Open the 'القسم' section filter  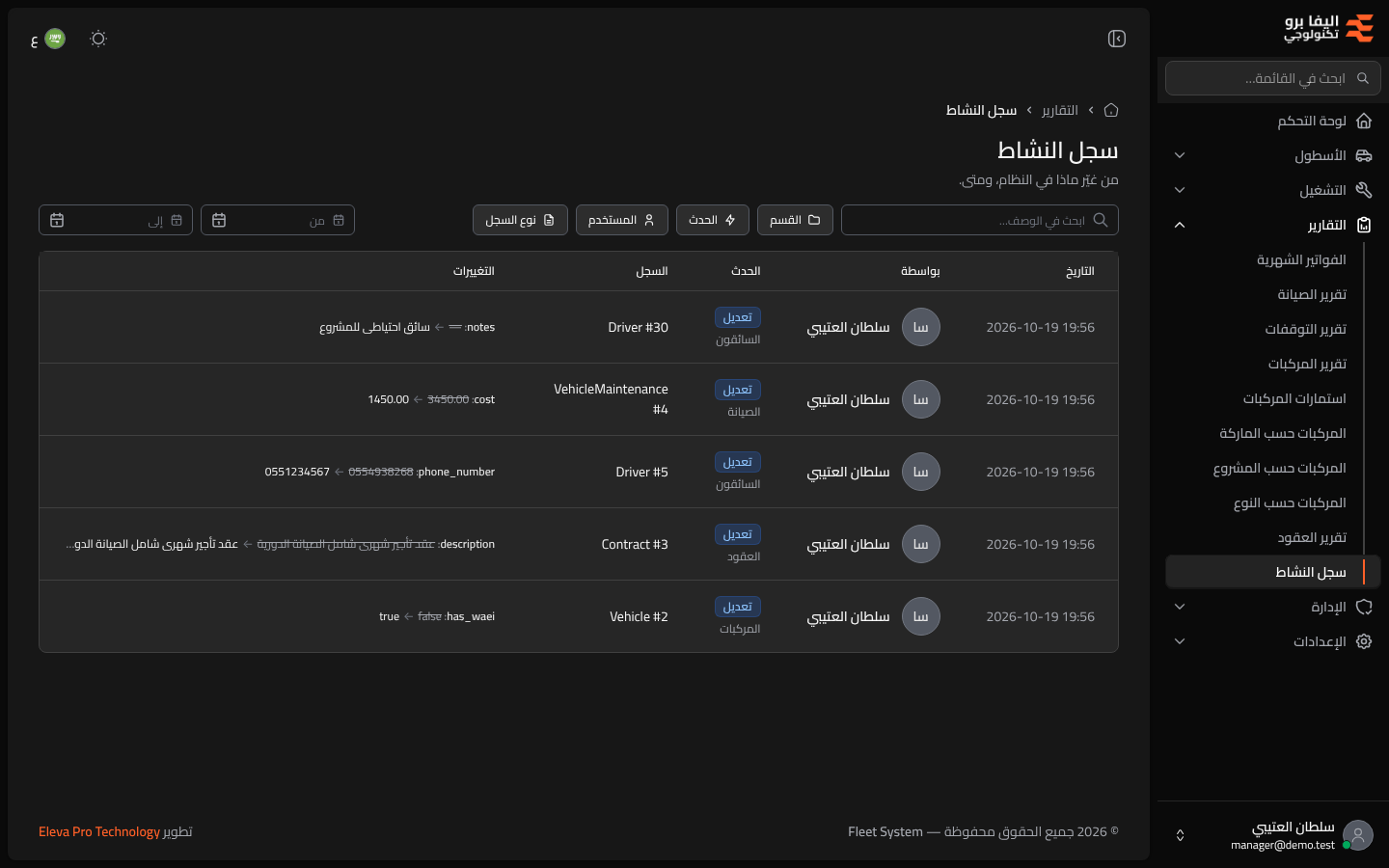tap(795, 220)
